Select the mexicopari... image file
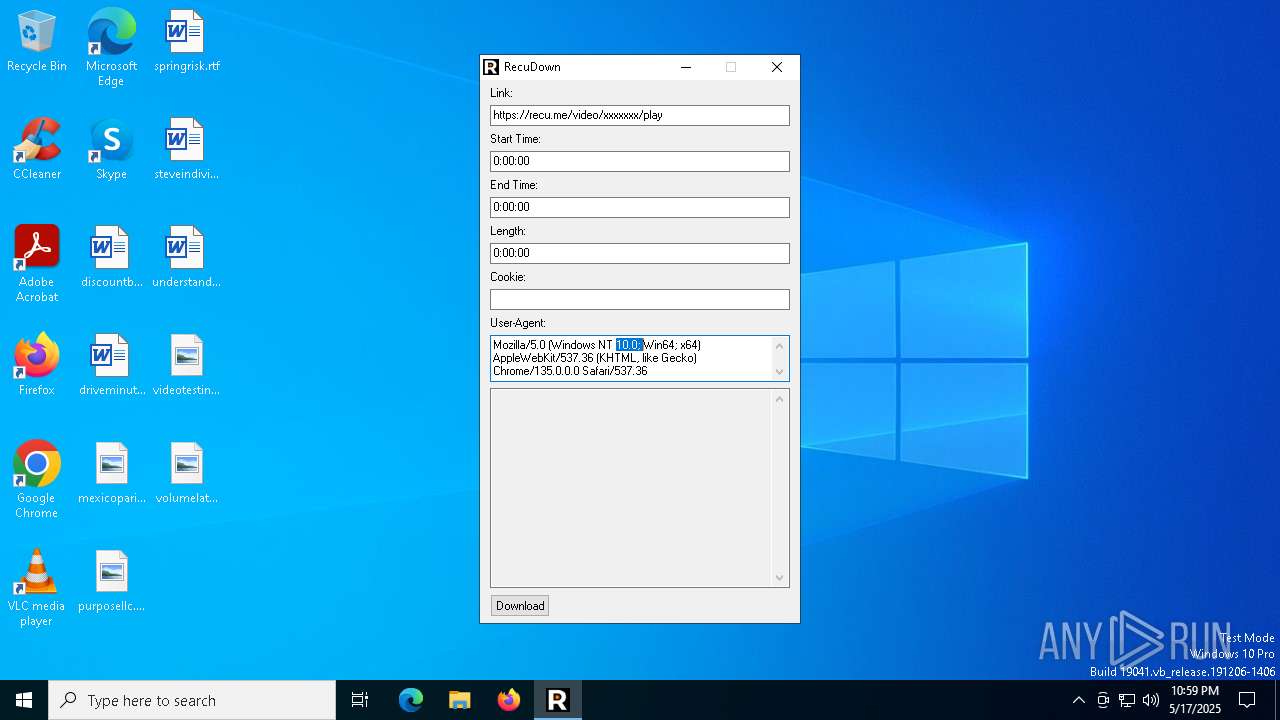The height and width of the screenshot is (720, 1280). pyautogui.click(x=111, y=474)
